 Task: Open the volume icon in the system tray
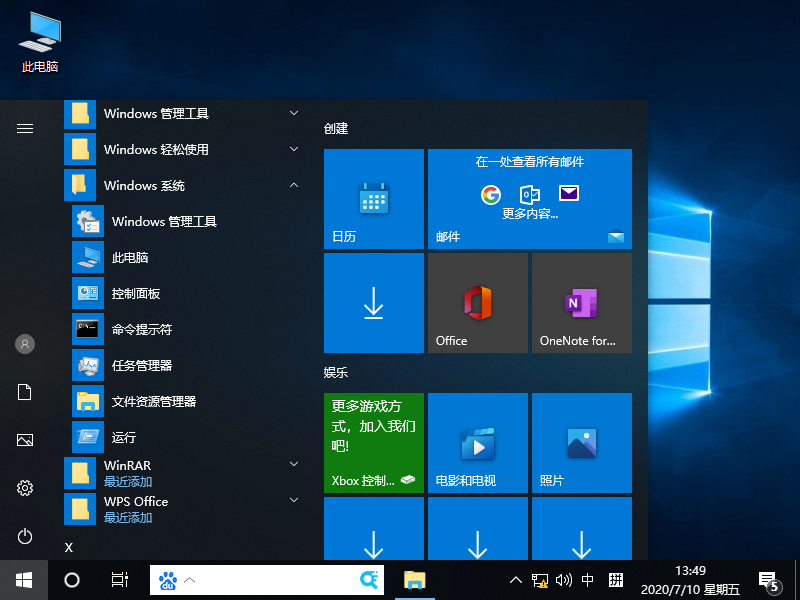[x=561, y=579]
